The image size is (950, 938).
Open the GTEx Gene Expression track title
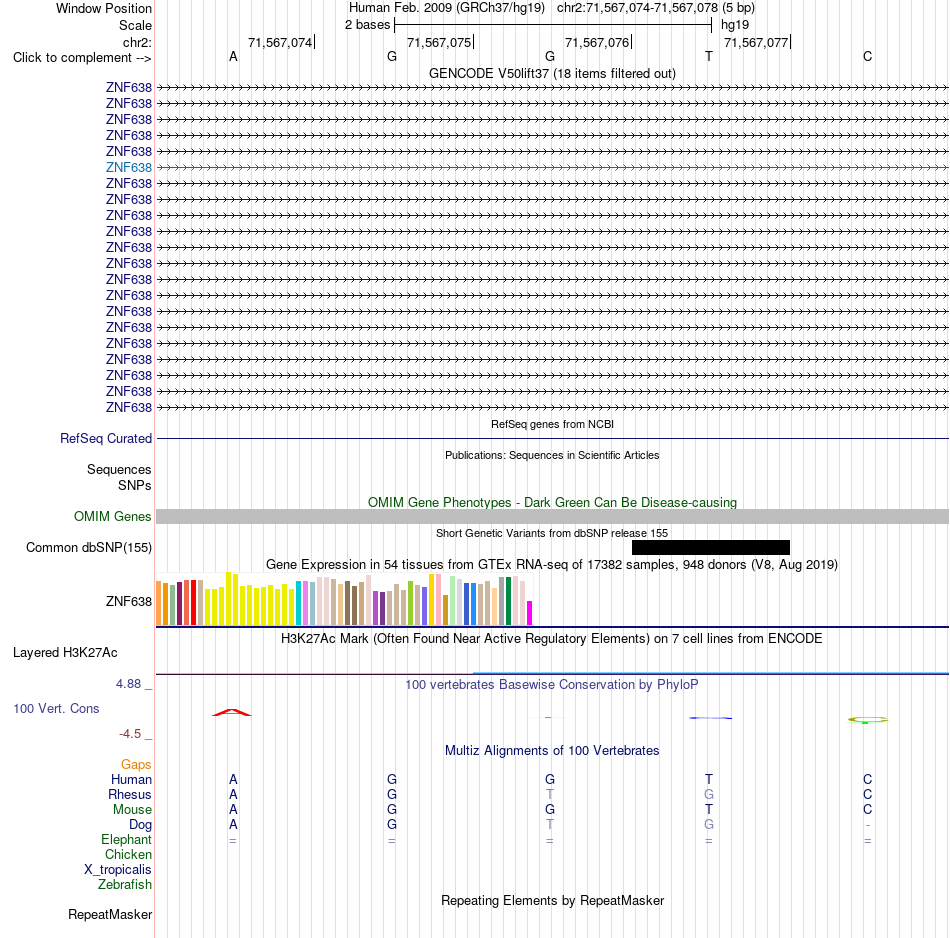click(552, 564)
